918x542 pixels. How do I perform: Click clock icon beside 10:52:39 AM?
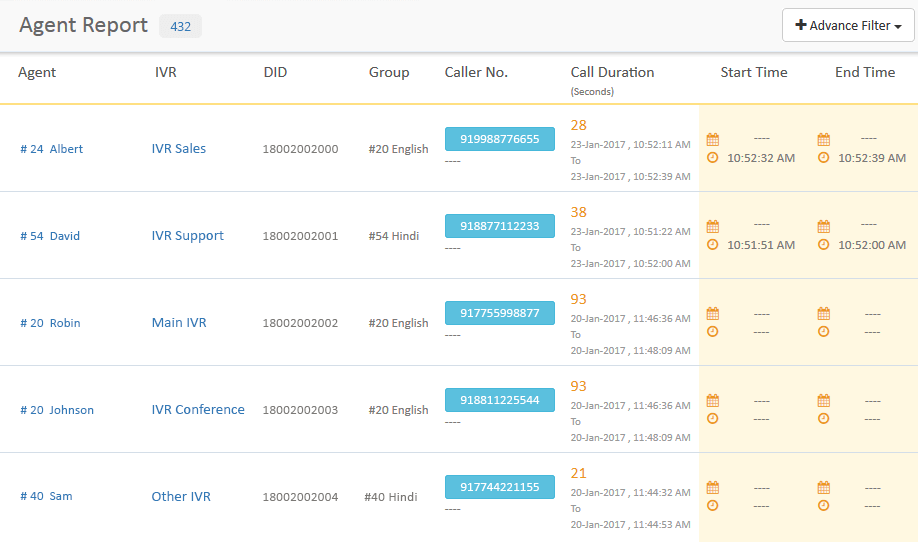[x=824, y=157]
